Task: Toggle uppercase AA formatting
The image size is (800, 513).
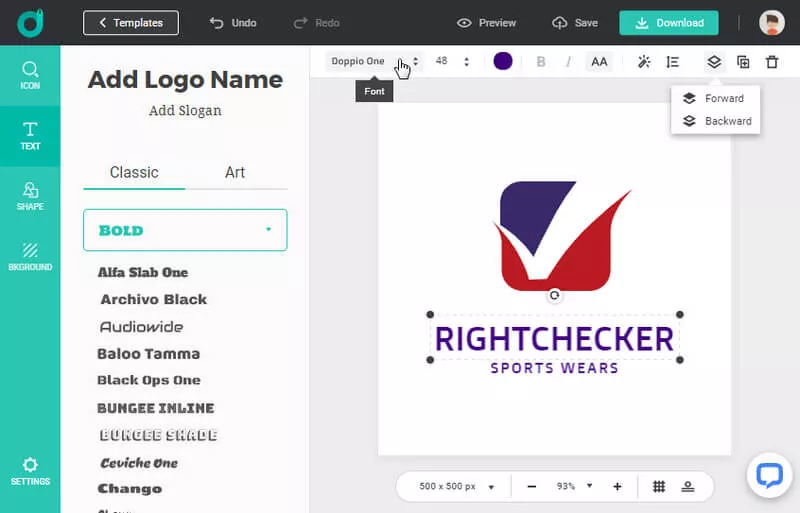Action: click(x=599, y=62)
